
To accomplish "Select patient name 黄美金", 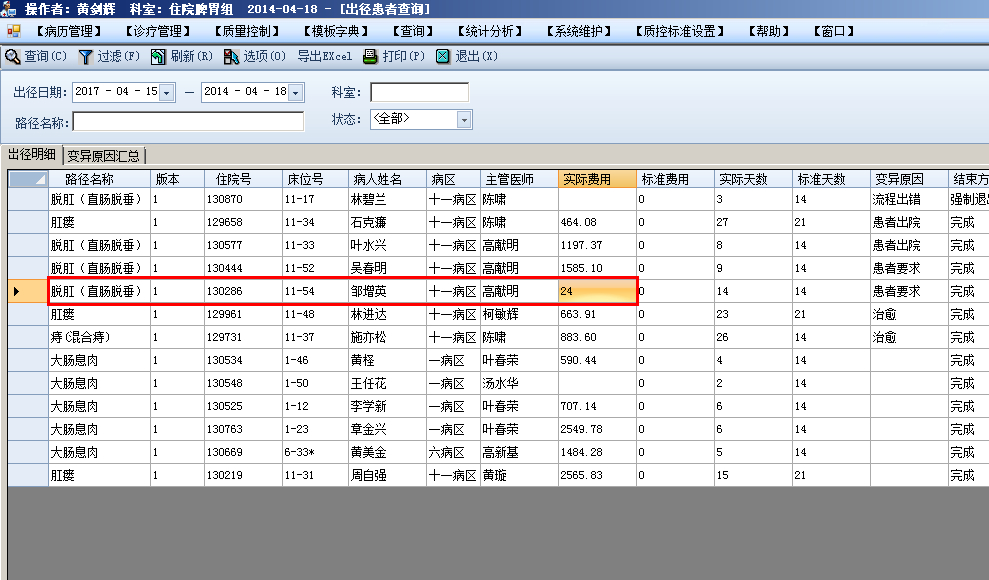I will (x=368, y=453).
